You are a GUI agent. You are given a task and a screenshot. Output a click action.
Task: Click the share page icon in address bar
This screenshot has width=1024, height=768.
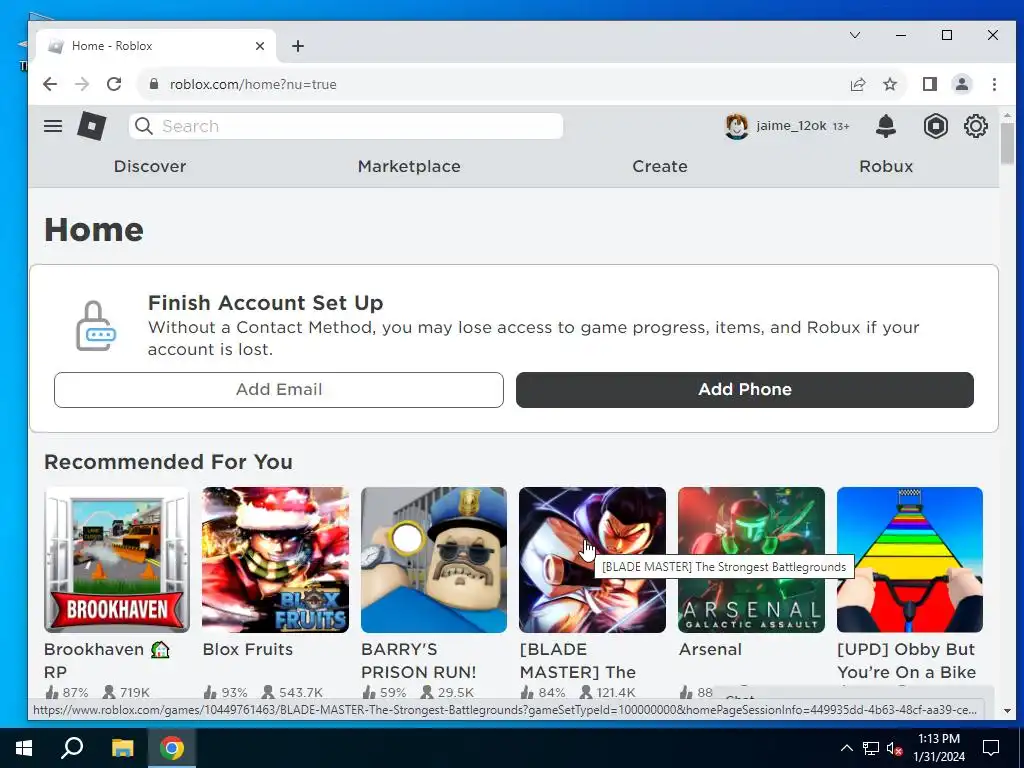click(x=857, y=84)
